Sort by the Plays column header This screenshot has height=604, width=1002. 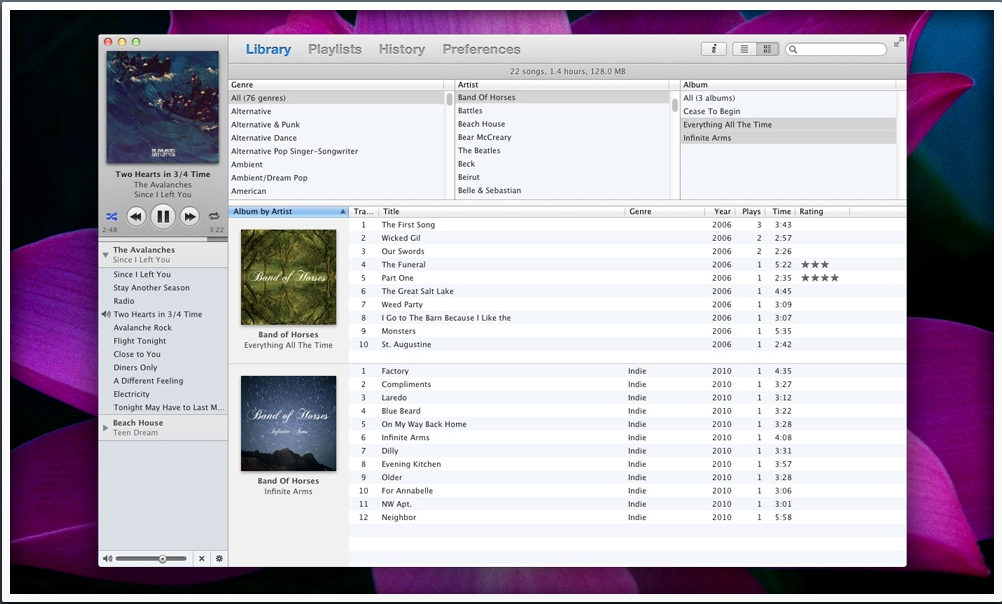tap(752, 212)
